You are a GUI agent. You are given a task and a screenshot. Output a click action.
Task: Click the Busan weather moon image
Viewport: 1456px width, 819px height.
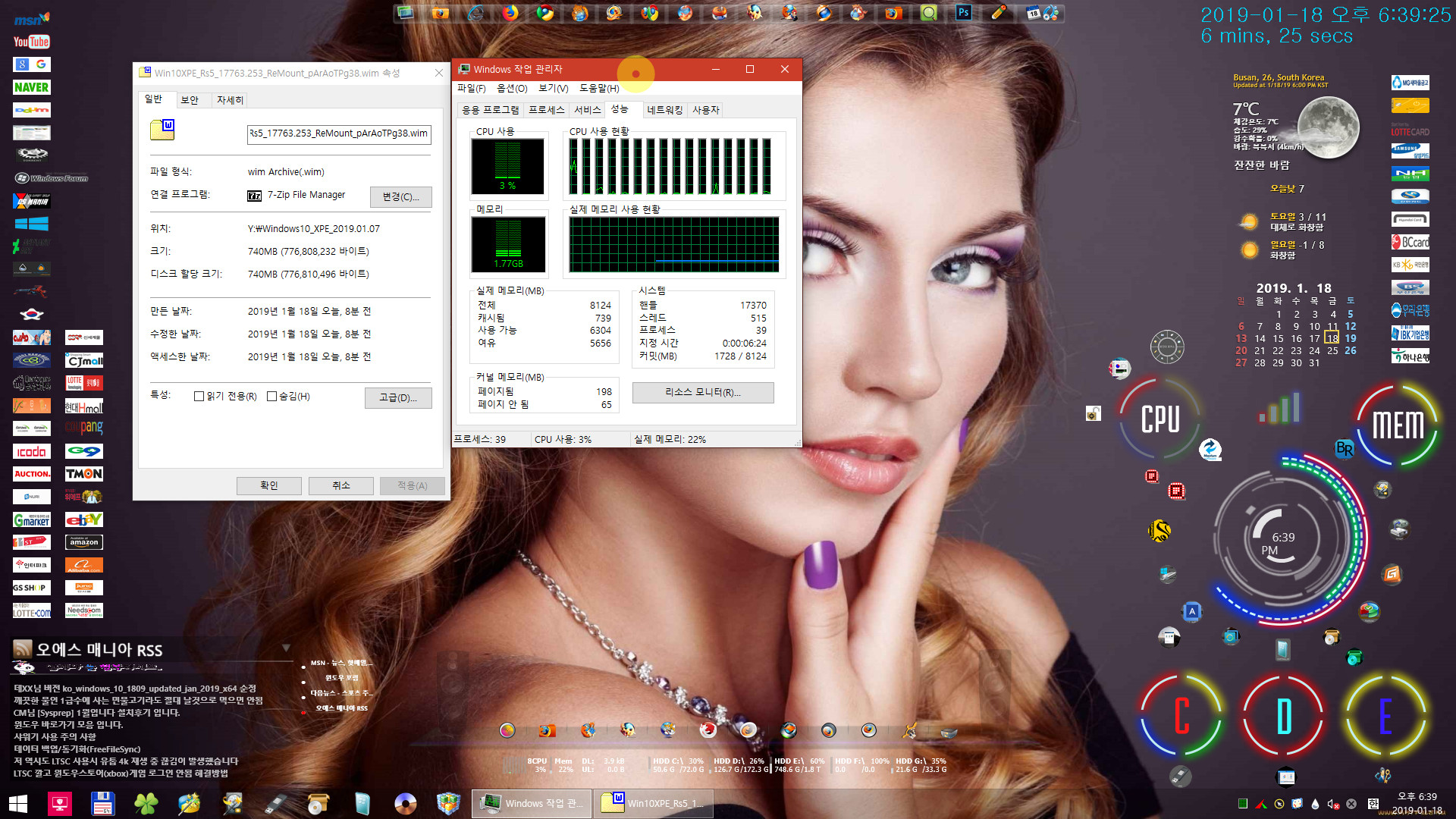click(x=1328, y=127)
